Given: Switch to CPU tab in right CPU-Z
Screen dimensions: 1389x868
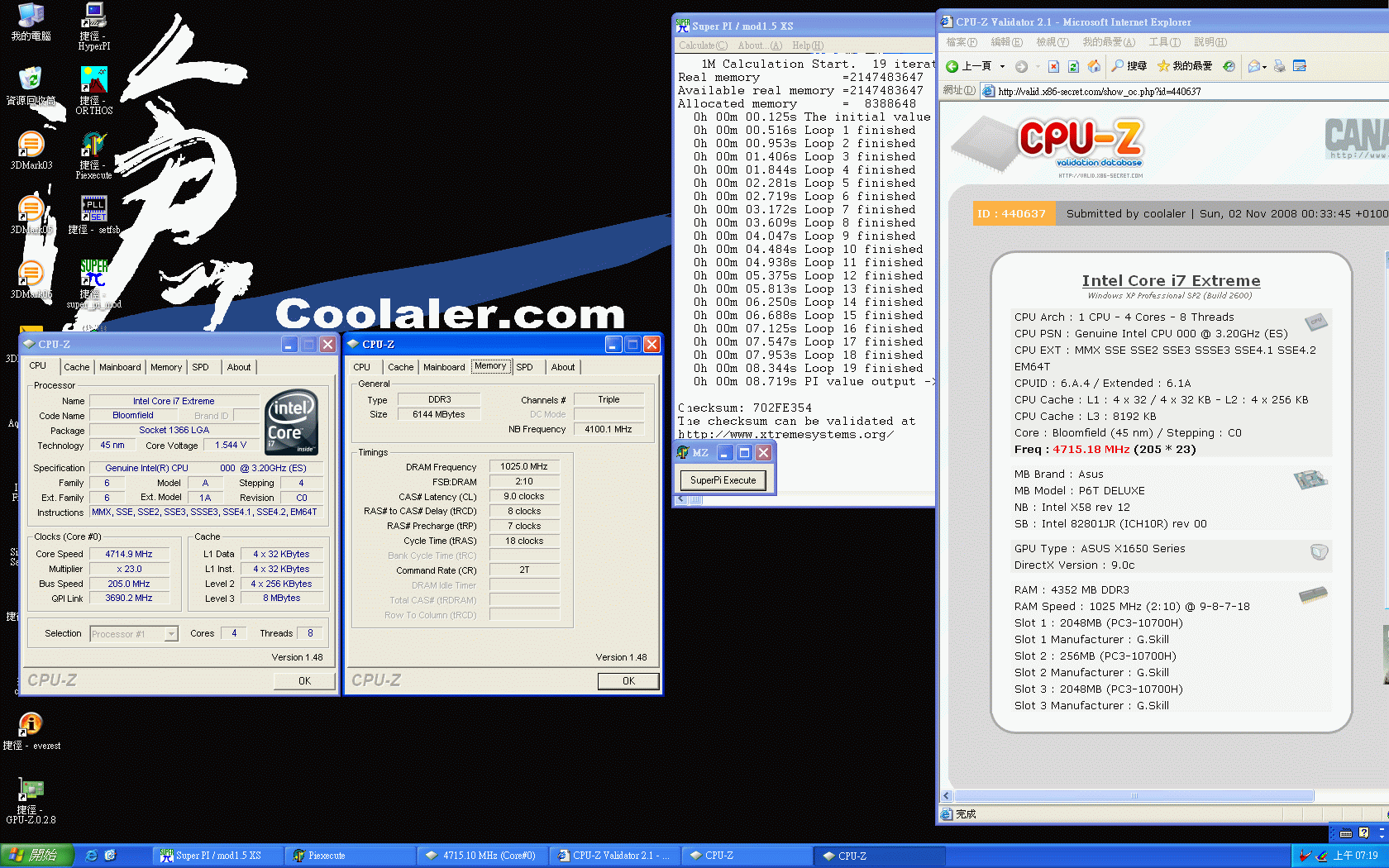Looking at the screenshot, I should coord(362,367).
